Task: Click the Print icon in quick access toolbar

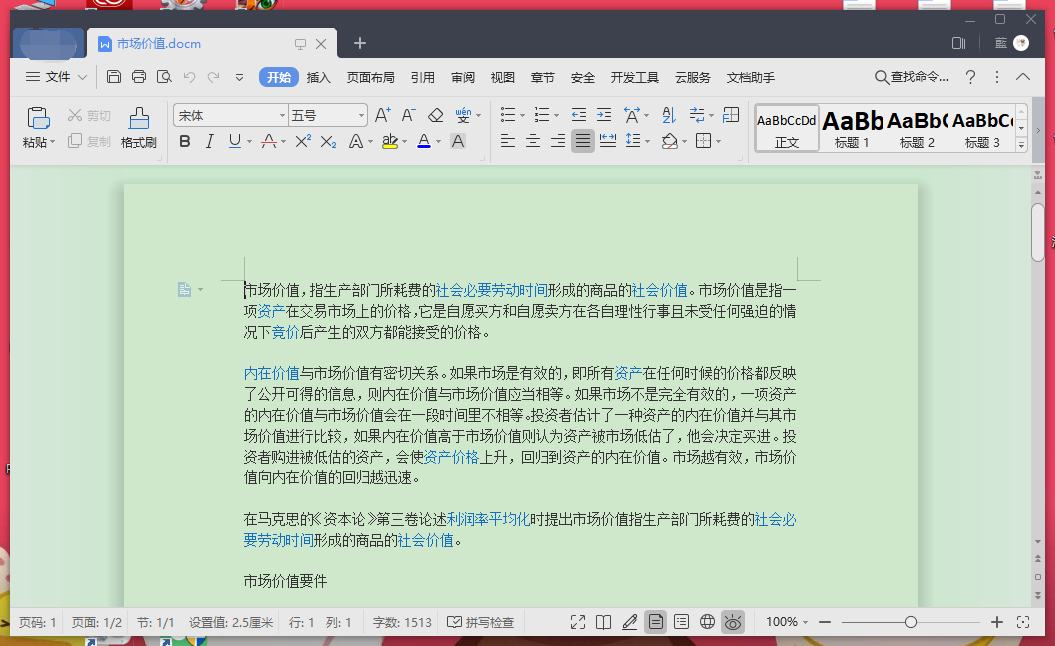Action: click(139, 77)
